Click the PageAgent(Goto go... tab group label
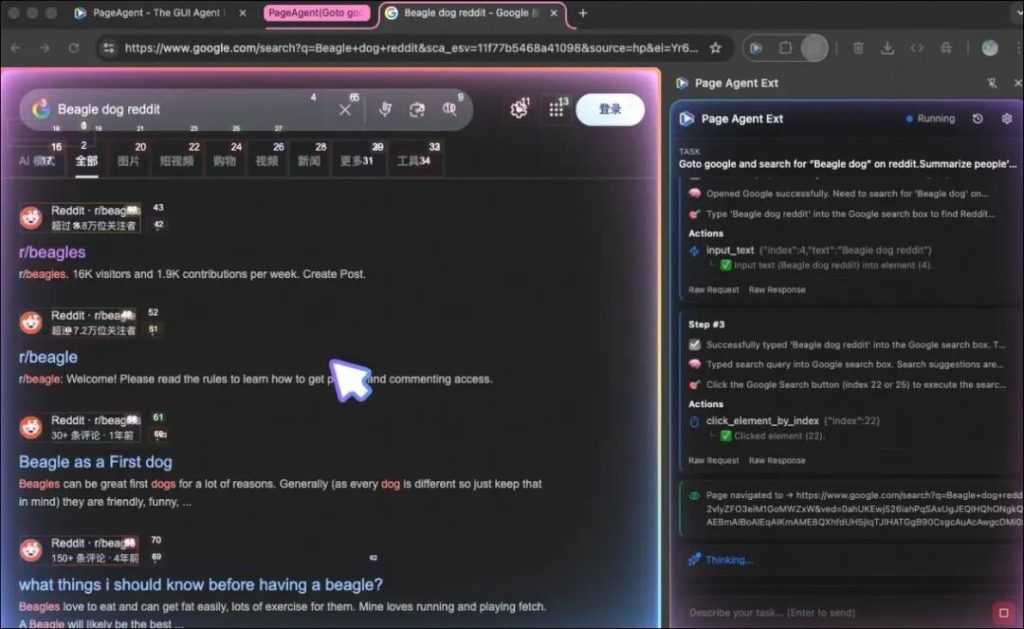 click(x=316, y=13)
